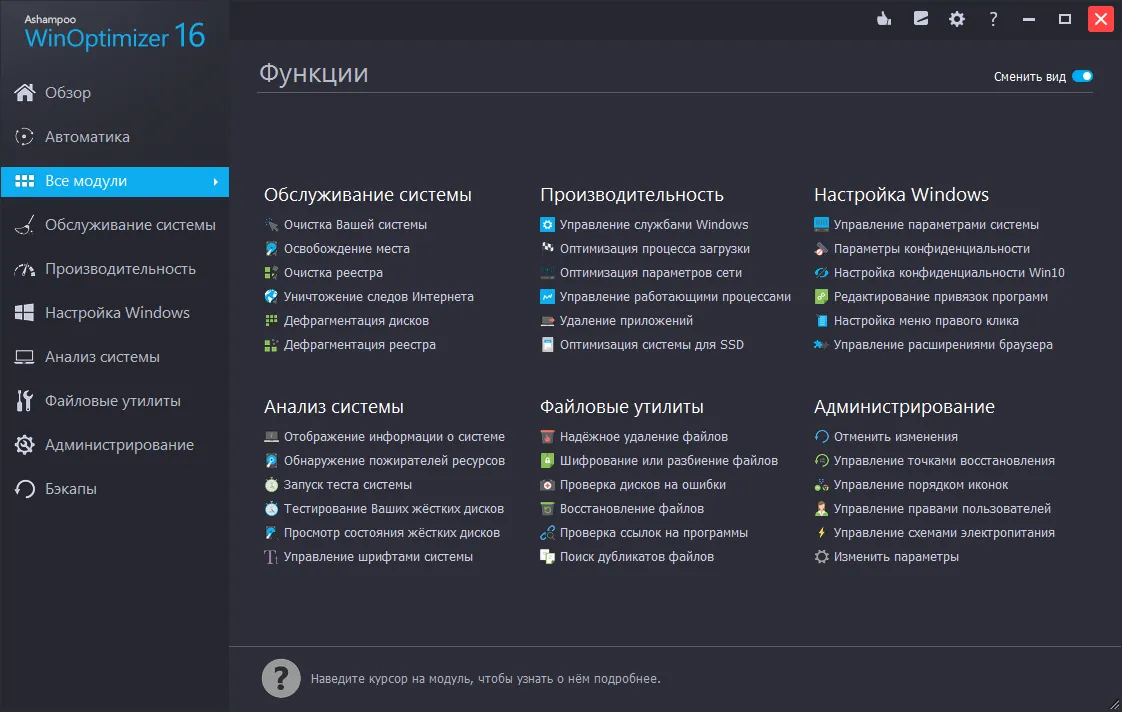Click the Управление расширениями браузера icon
Screen dimensions: 1122x712
click(x=821, y=345)
